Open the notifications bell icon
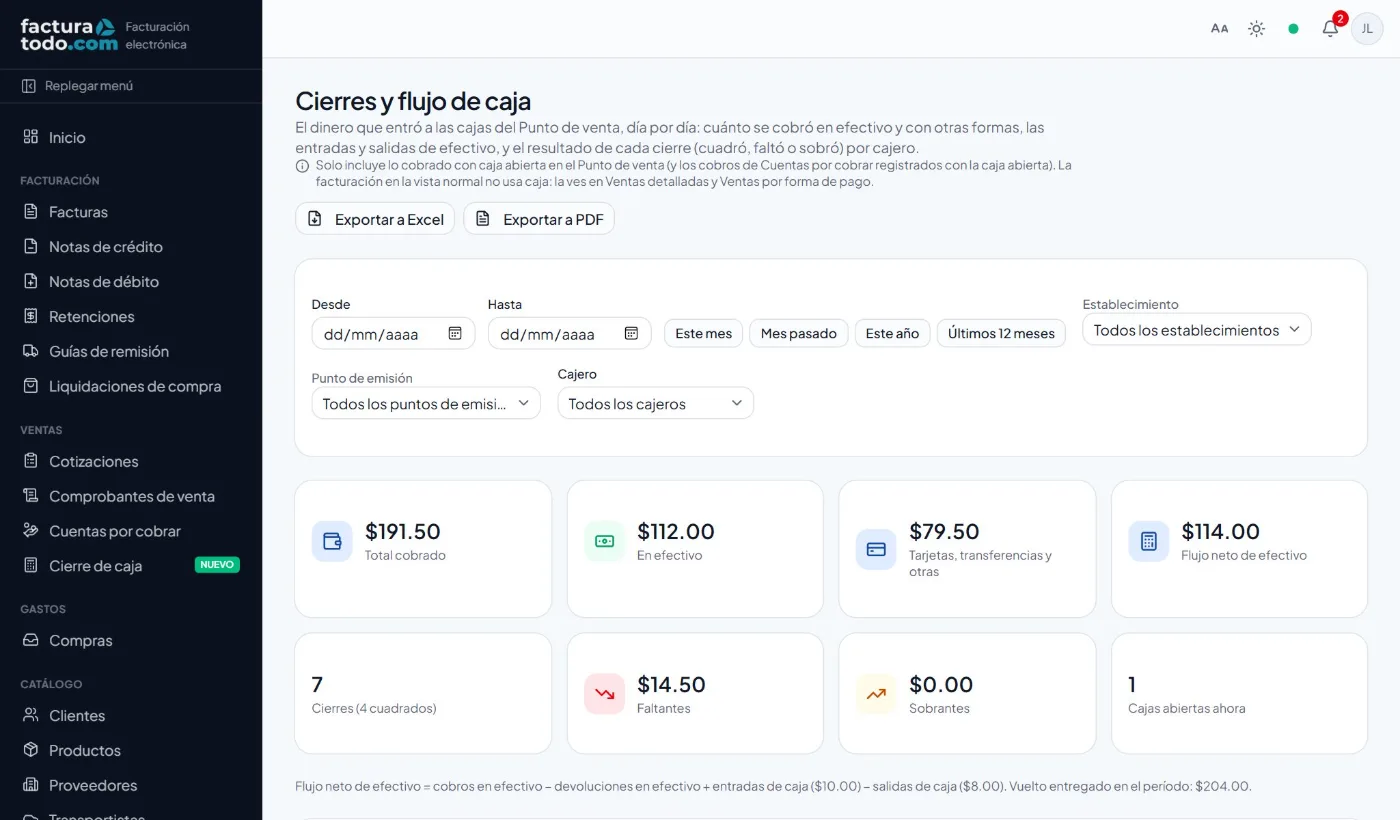The width and height of the screenshot is (1400, 820). [x=1330, y=29]
